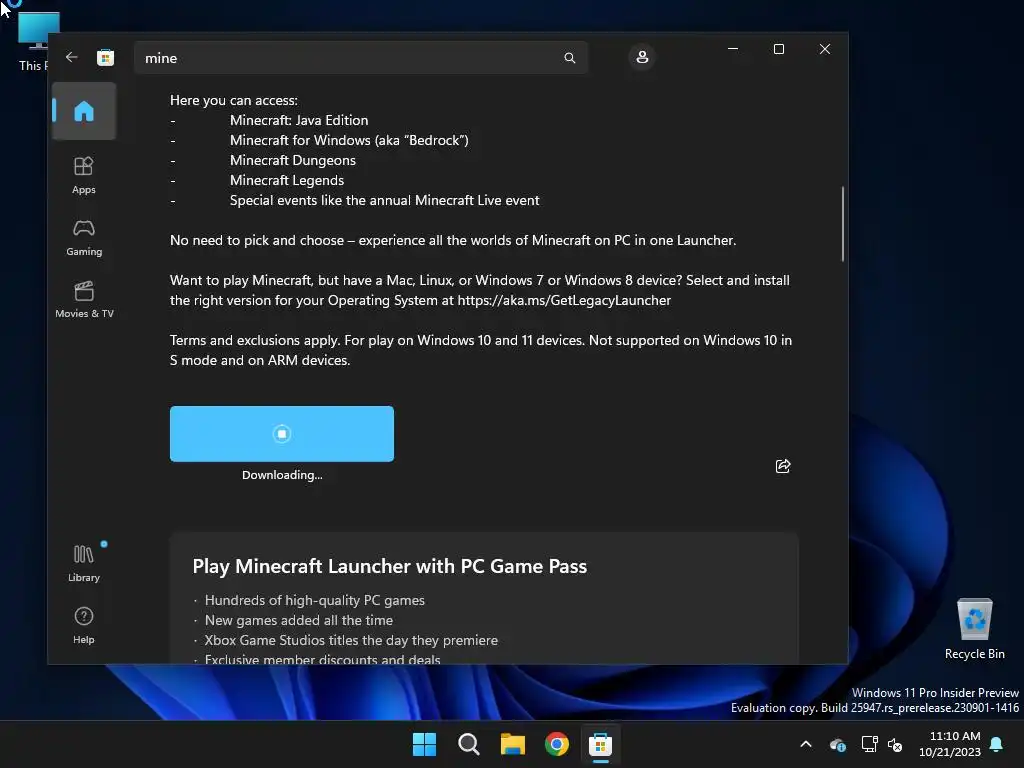Screen dimensions: 1024x768
Task: Click the 'Minecraft: Java Edition' line
Action: pyautogui.click(x=299, y=120)
